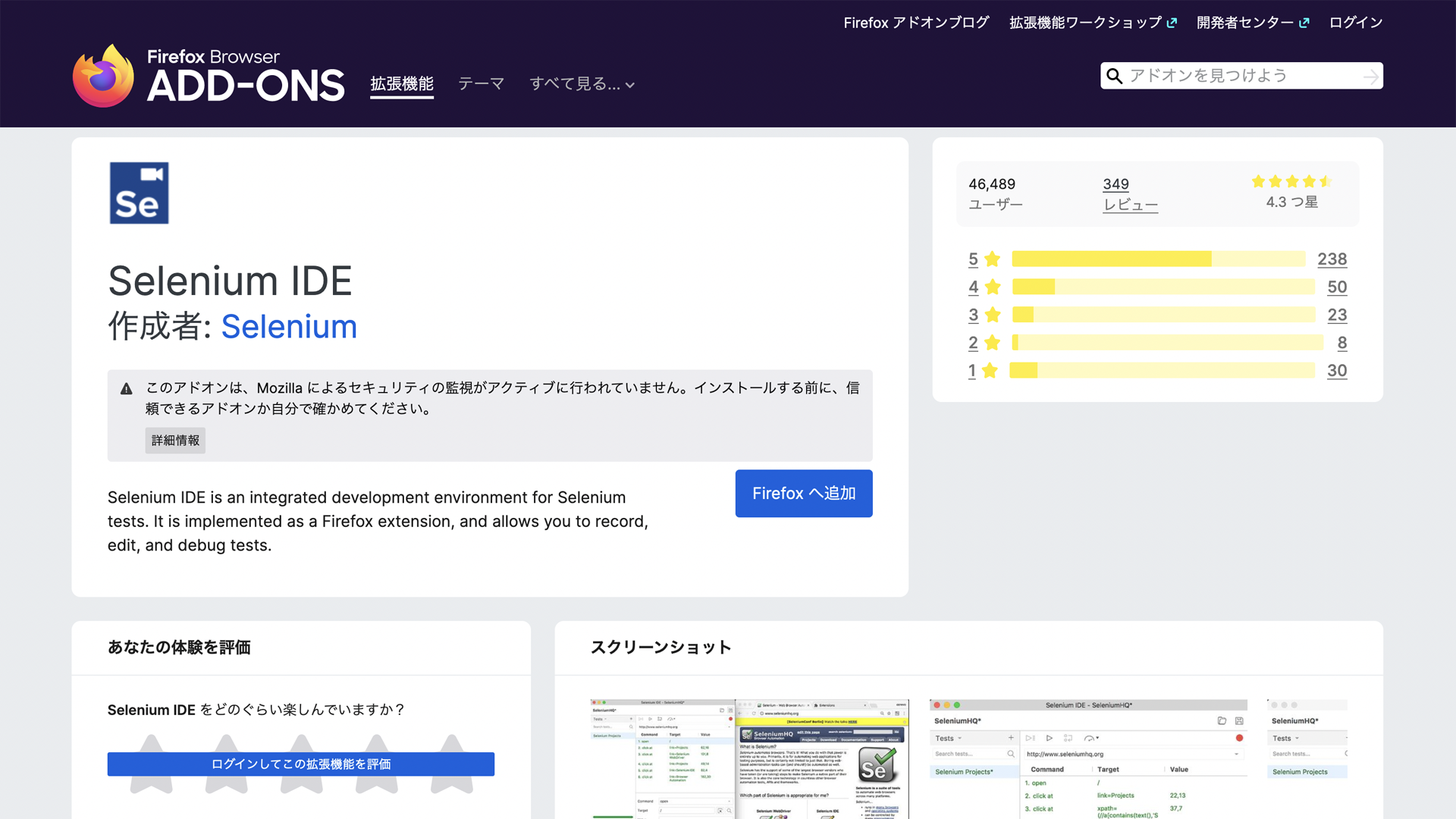This screenshot has height=819, width=1456.
Task: Click the Firefox へ追加 button
Action: tap(803, 494)
